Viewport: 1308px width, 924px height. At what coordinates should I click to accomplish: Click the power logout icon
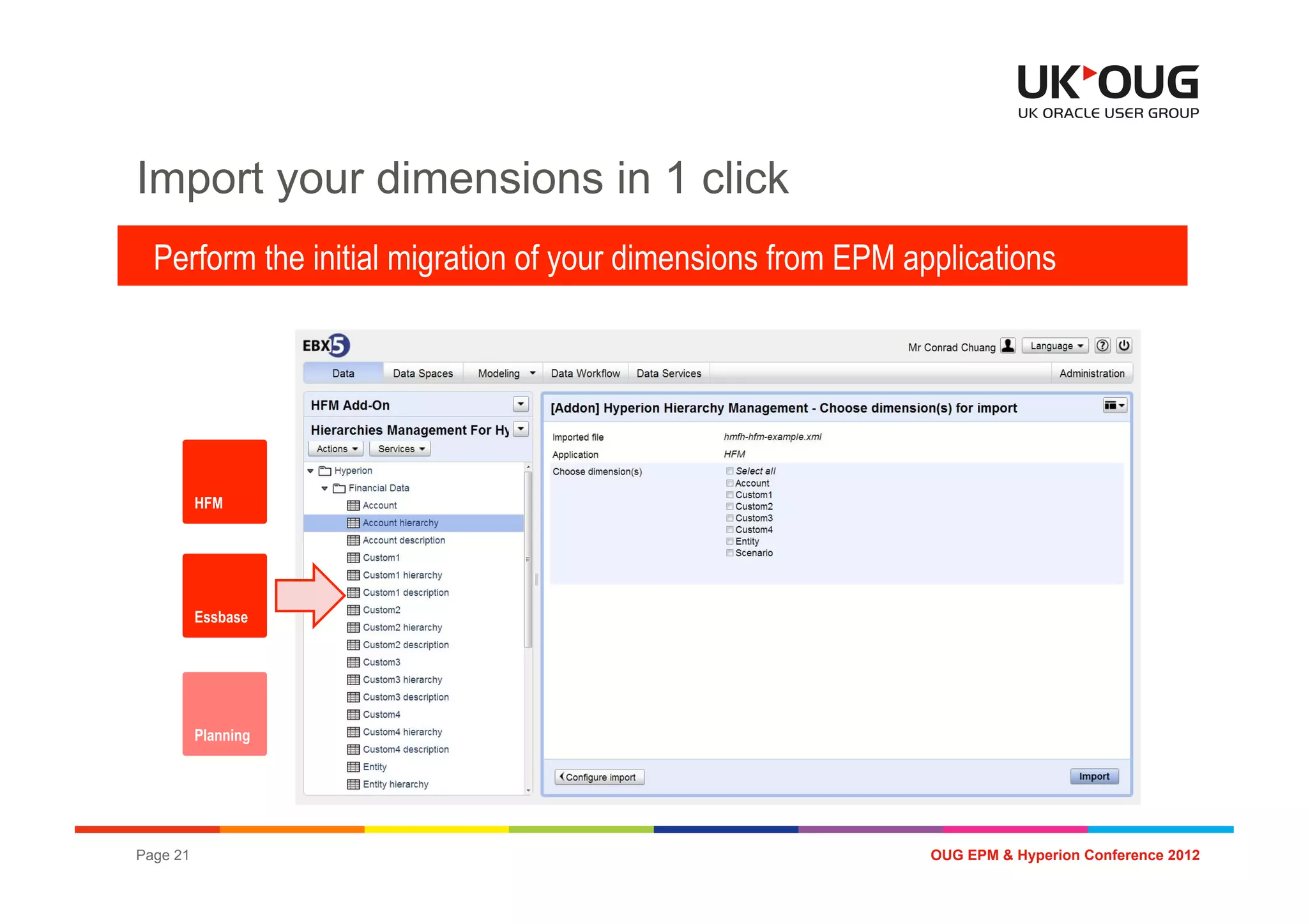click(1124, 345)
